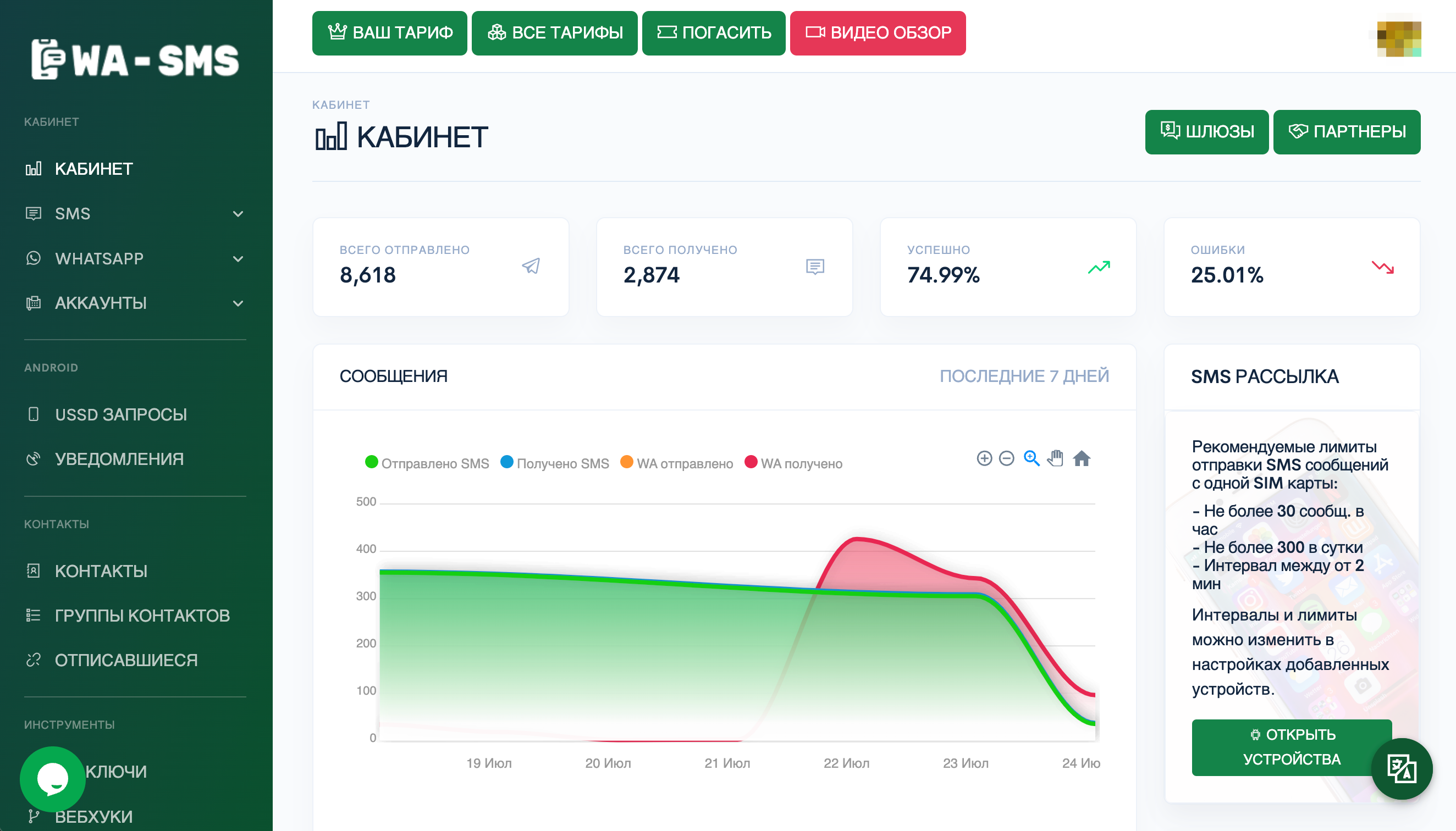Viewport: 1456px width, 831px height.
Task: Click the language translate floating icon
Action: pos(1401,768)
